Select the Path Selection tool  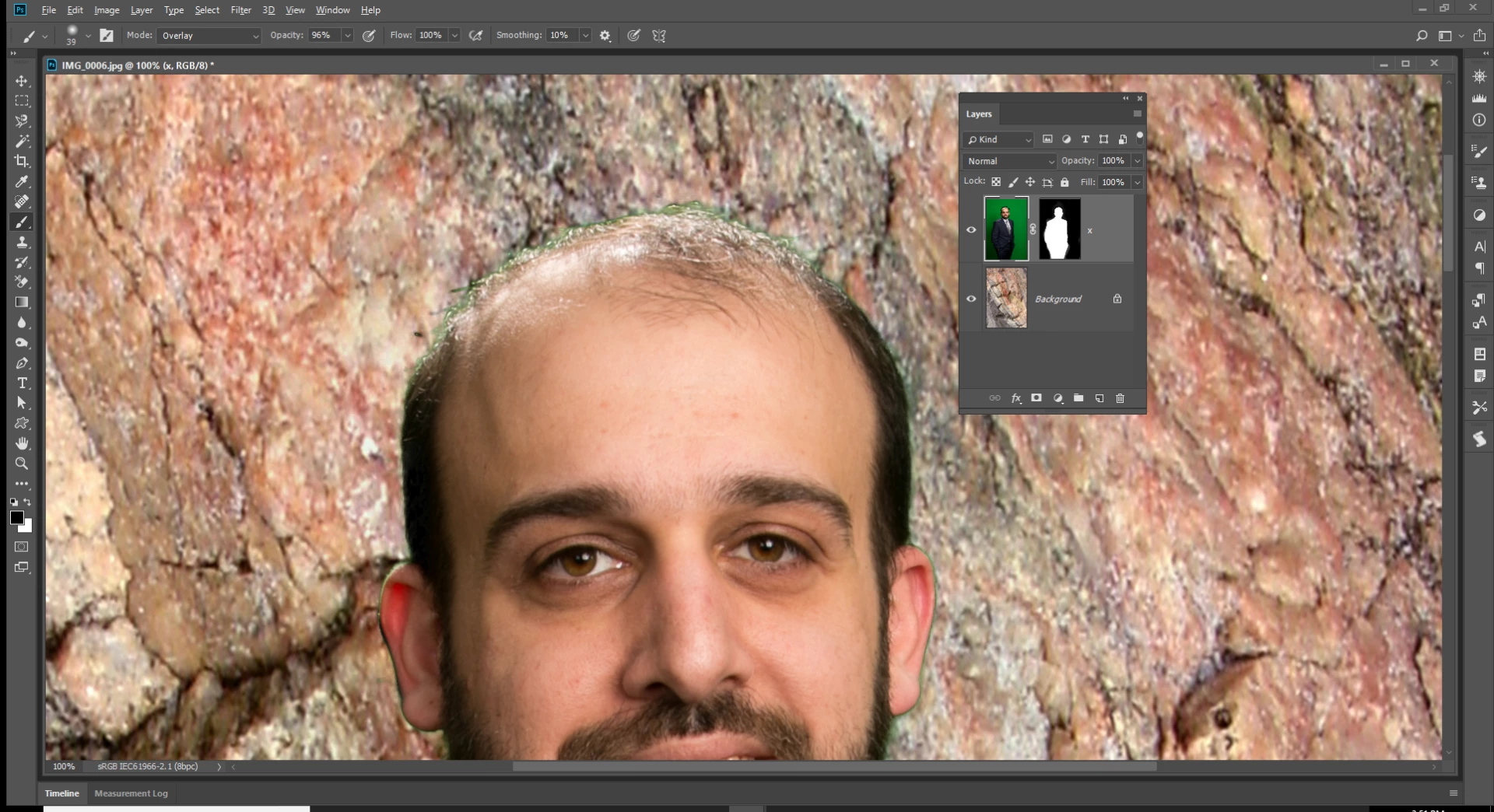click(22, 403)
